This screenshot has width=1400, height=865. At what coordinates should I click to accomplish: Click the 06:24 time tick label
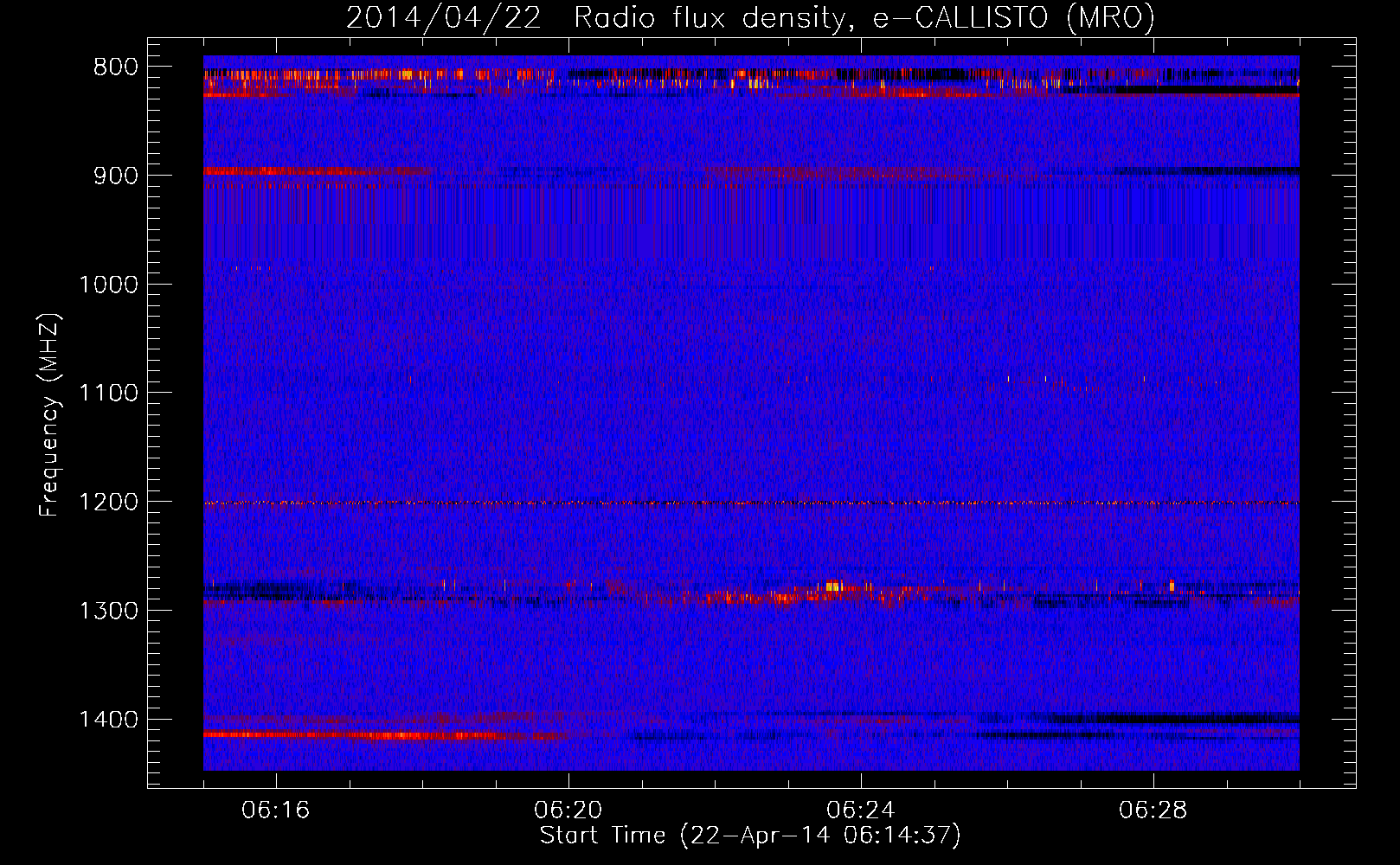(x=861, y=811)
